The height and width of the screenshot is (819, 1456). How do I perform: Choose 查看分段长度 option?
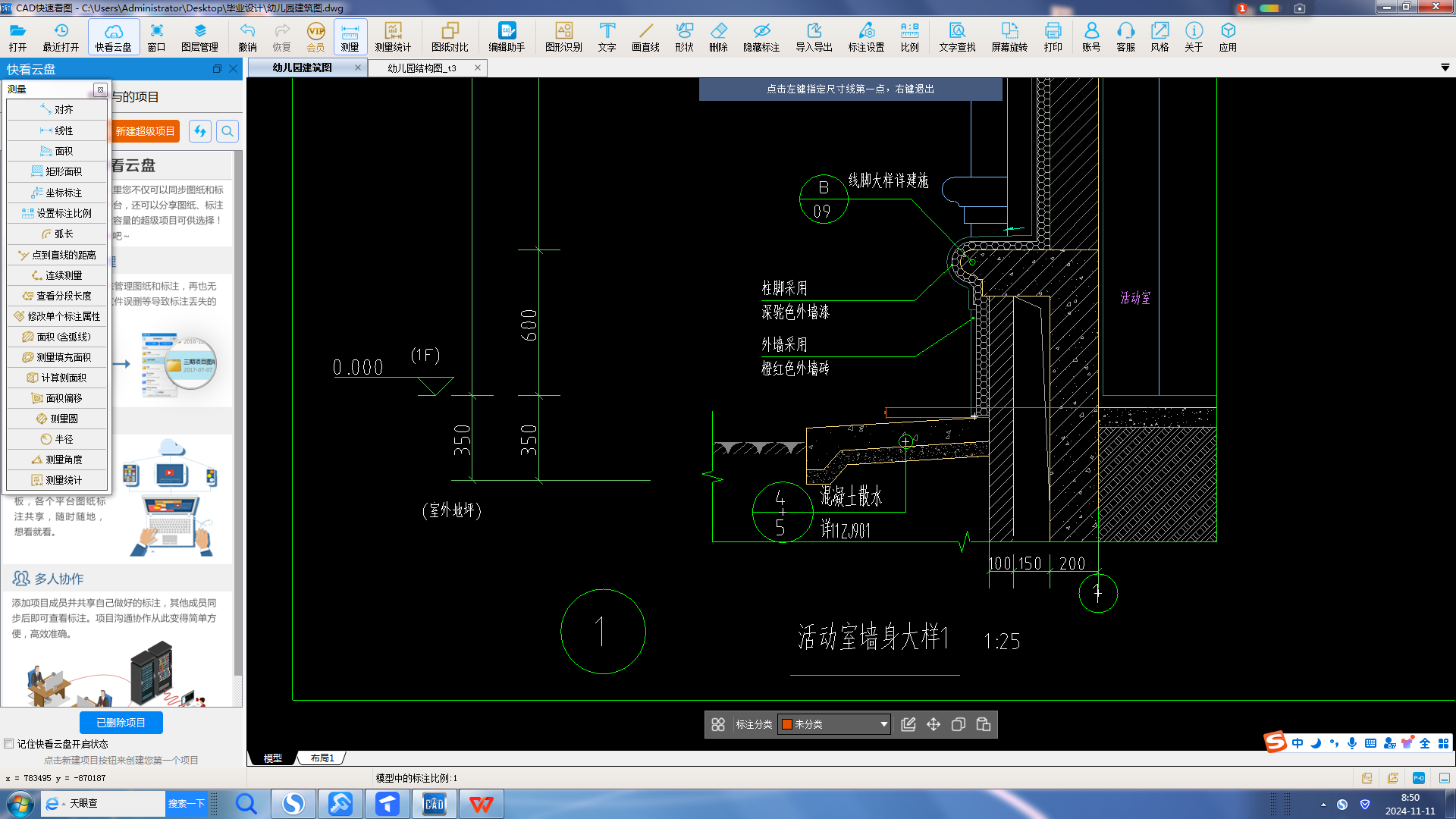[x=58, y=296]
